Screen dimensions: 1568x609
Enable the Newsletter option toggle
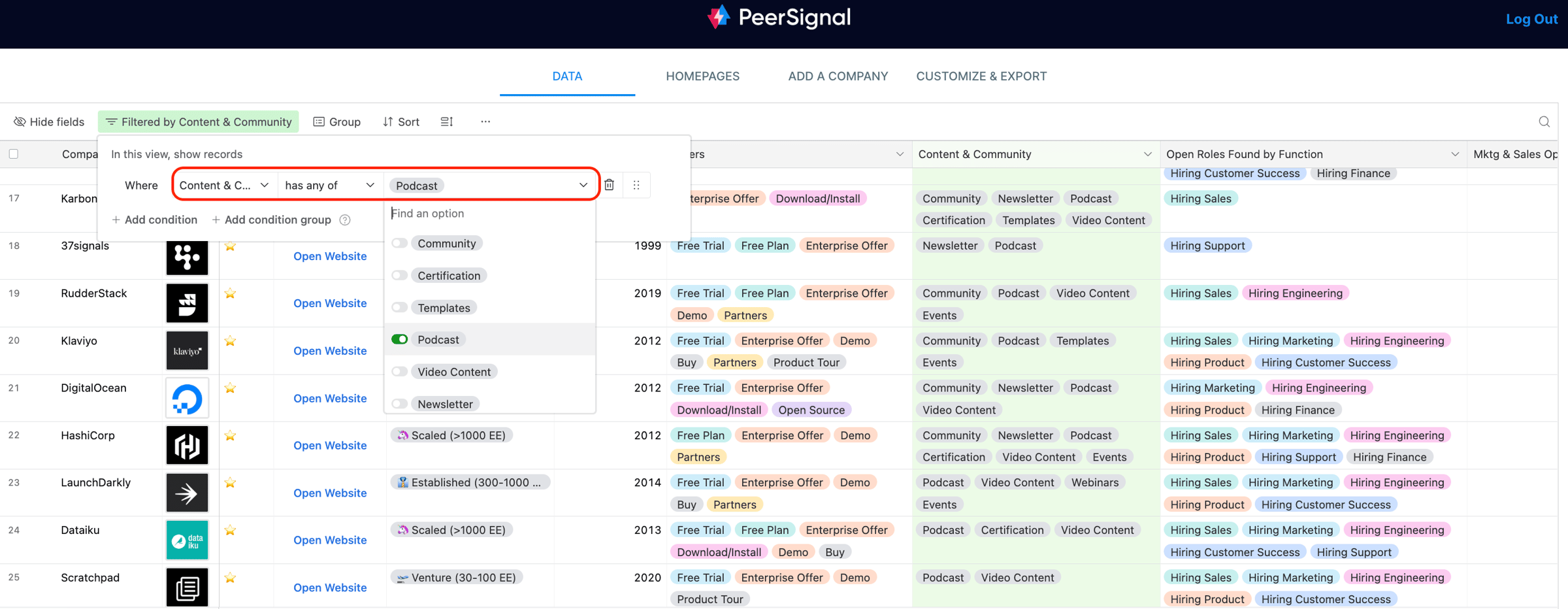click(399, 404)
